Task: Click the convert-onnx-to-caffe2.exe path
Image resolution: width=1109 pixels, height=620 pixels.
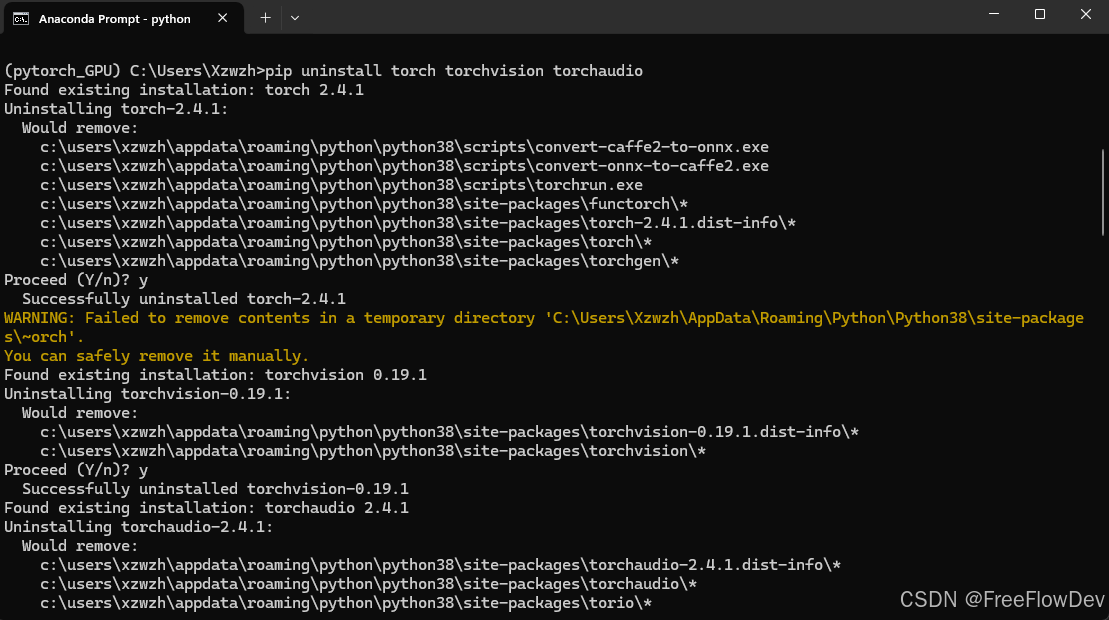Action: [404, 166]
